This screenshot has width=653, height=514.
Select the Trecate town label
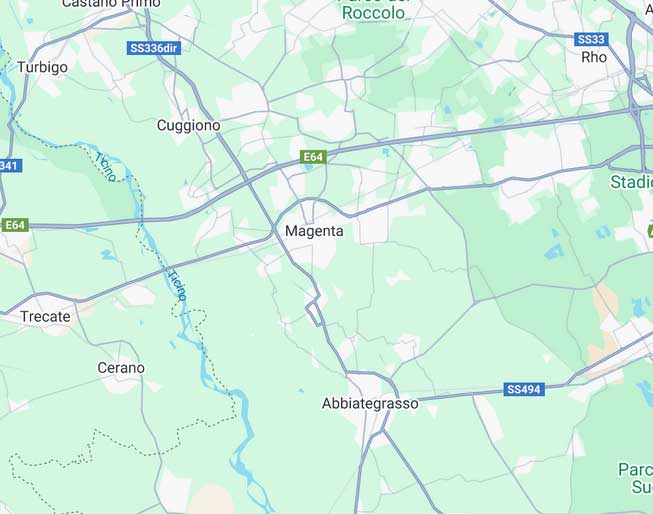pyautogui.click(x=45, y=317)
